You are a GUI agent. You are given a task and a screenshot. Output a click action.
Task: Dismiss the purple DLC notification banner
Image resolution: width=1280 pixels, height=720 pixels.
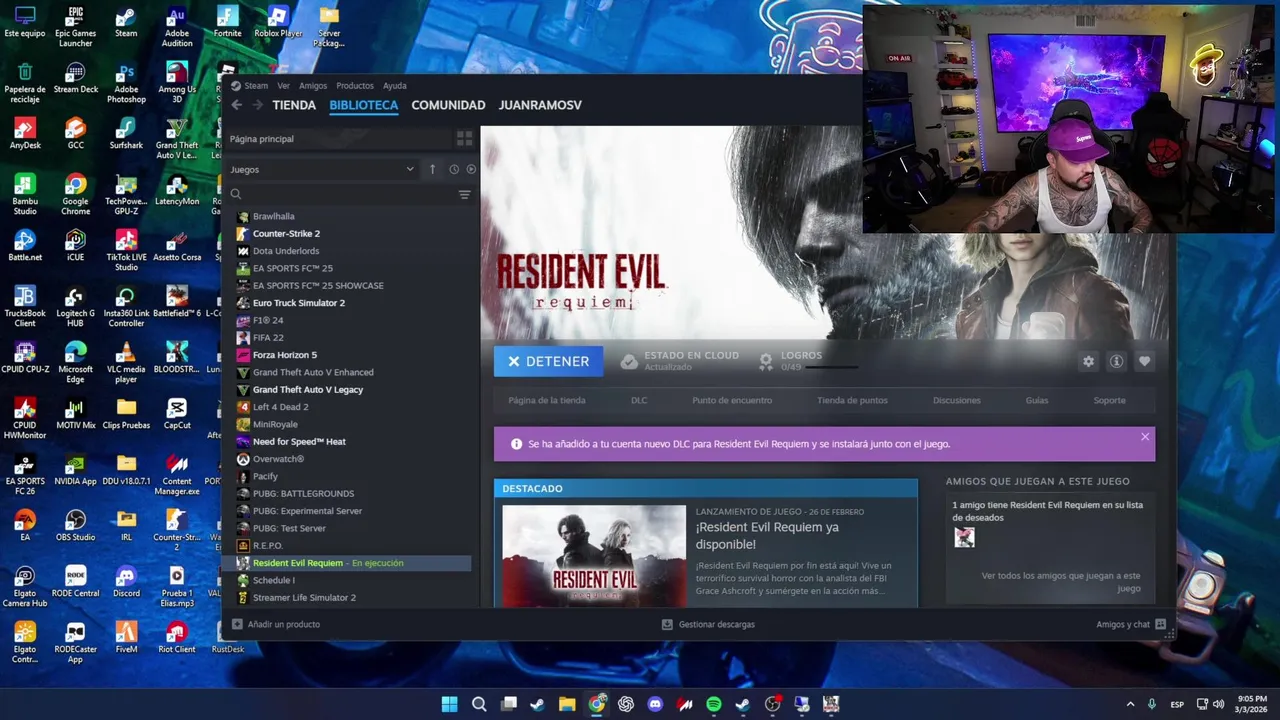point(1145,437)
